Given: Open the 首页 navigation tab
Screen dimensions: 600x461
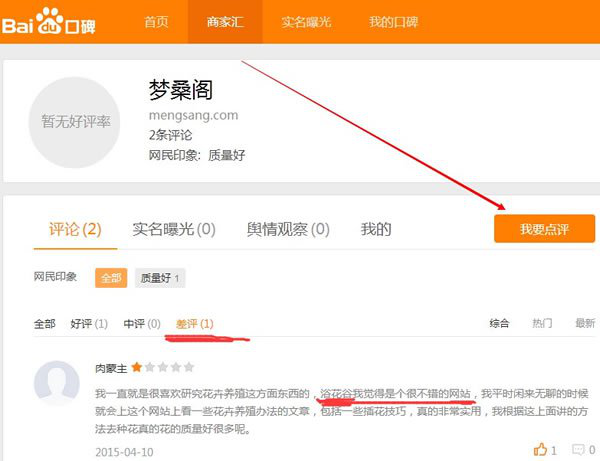Looking at the screenshot, I should click(156, 22).
